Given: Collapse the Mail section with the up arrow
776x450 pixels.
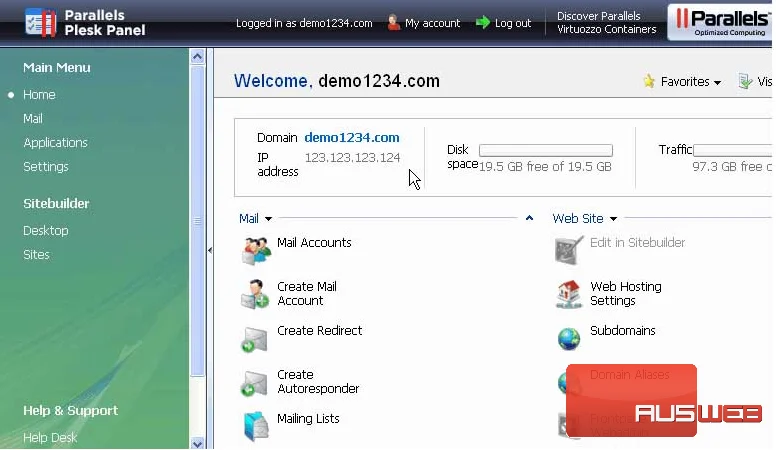Looking at the screenshot, I should point(529,218).
